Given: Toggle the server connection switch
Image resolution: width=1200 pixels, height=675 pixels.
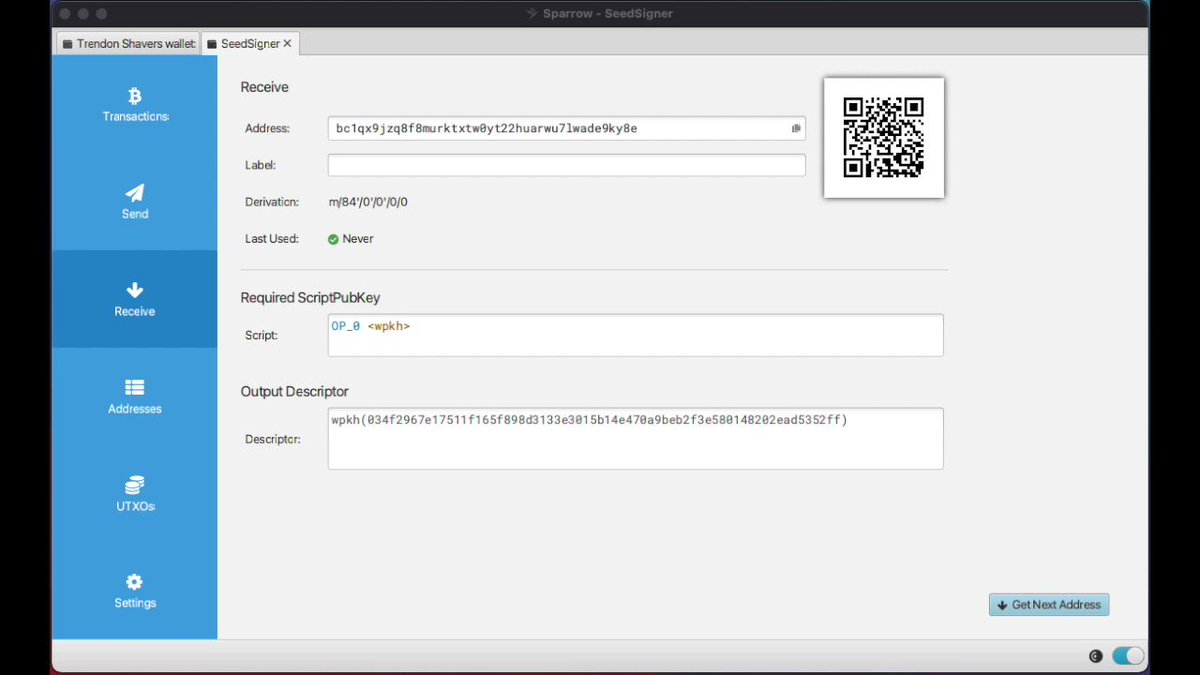Looking at the screenshot, I should click(x=1128, y=656).
